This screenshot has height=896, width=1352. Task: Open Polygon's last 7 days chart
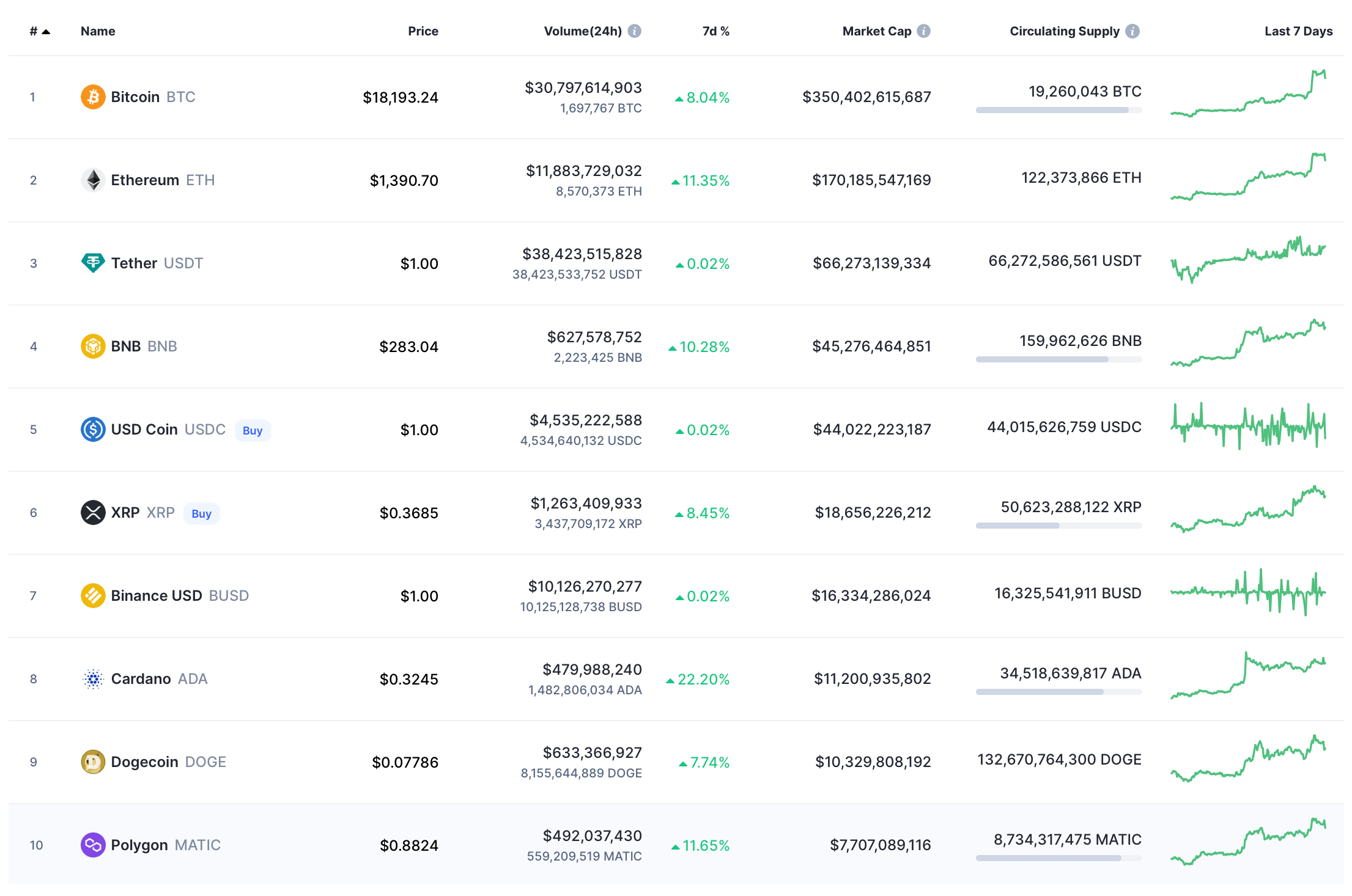pyautogui.click(x=1248, y=842)
